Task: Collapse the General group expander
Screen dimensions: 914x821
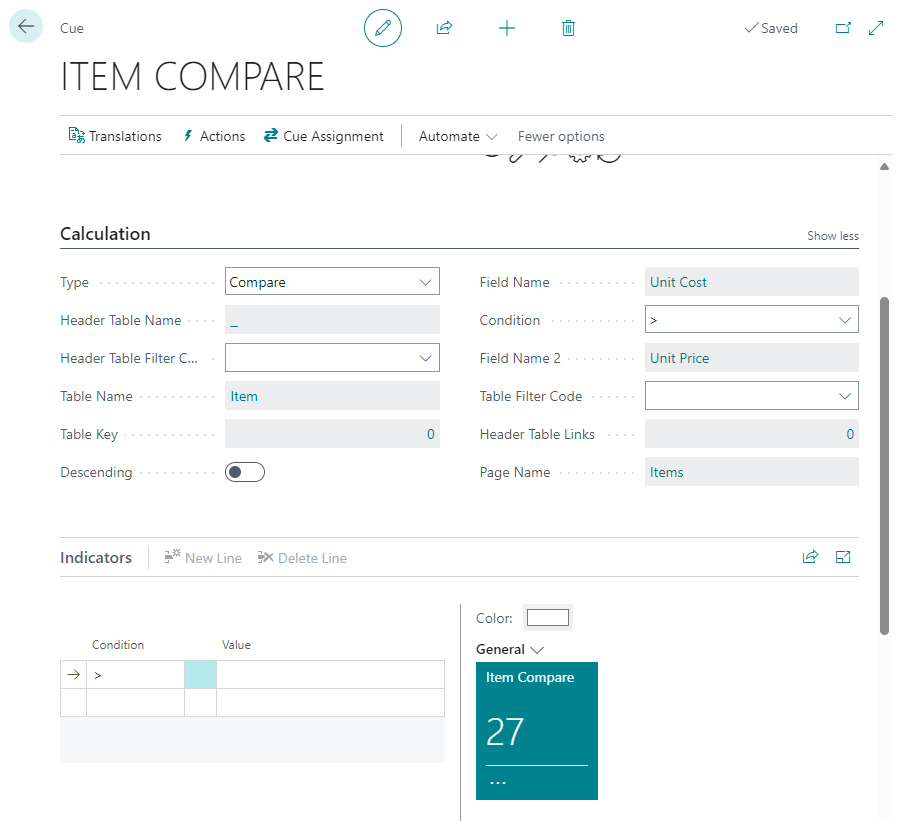Action: 510,649
